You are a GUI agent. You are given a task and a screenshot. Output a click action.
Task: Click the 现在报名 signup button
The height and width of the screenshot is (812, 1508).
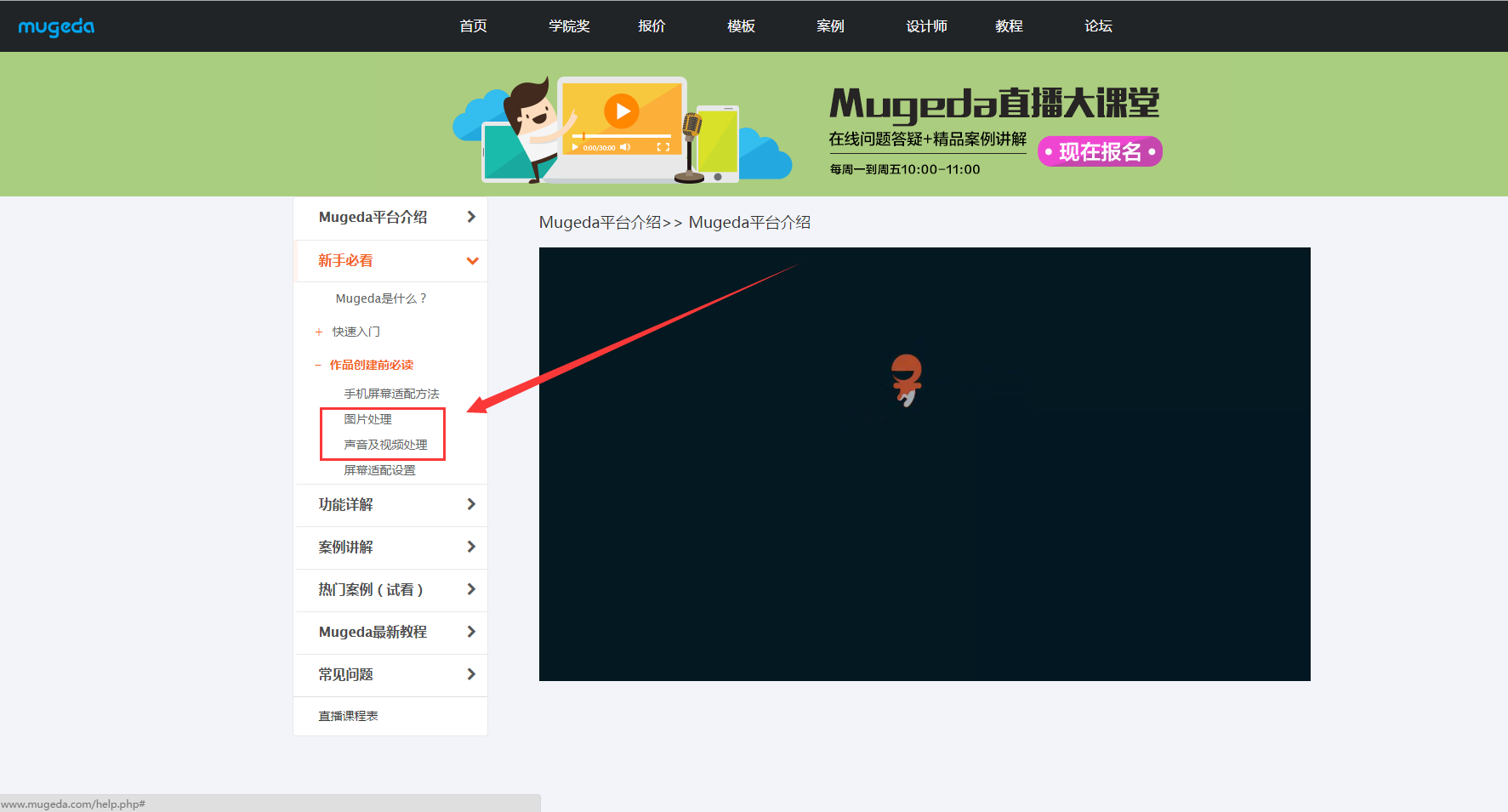pyautogui.click(x=1100, y=151)
